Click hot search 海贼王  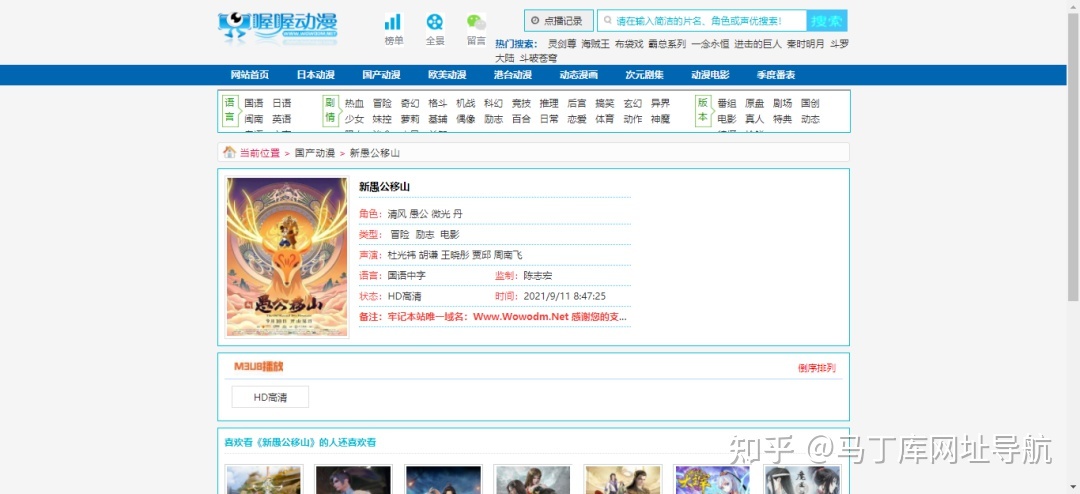click(x=596, y=44)
